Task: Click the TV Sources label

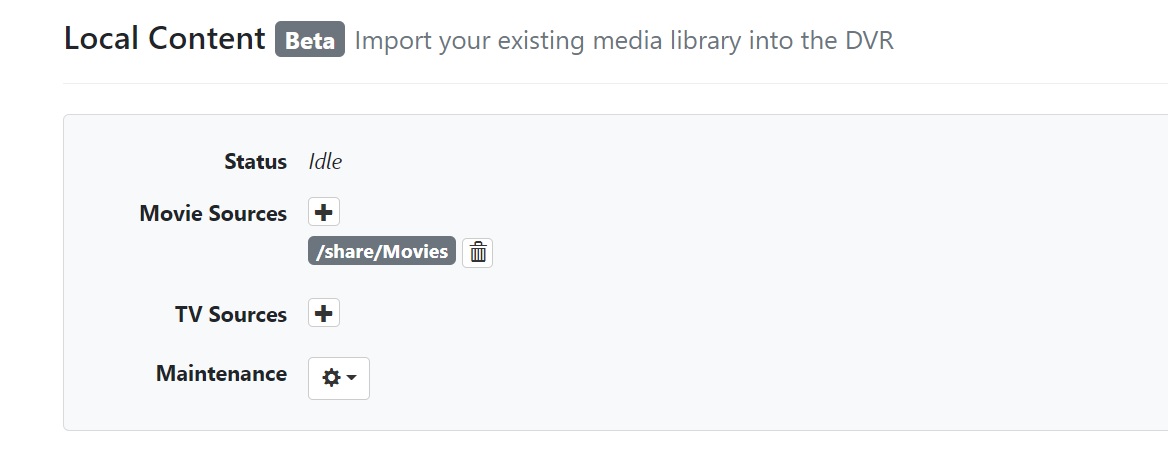Action: [x=231, y=314]
